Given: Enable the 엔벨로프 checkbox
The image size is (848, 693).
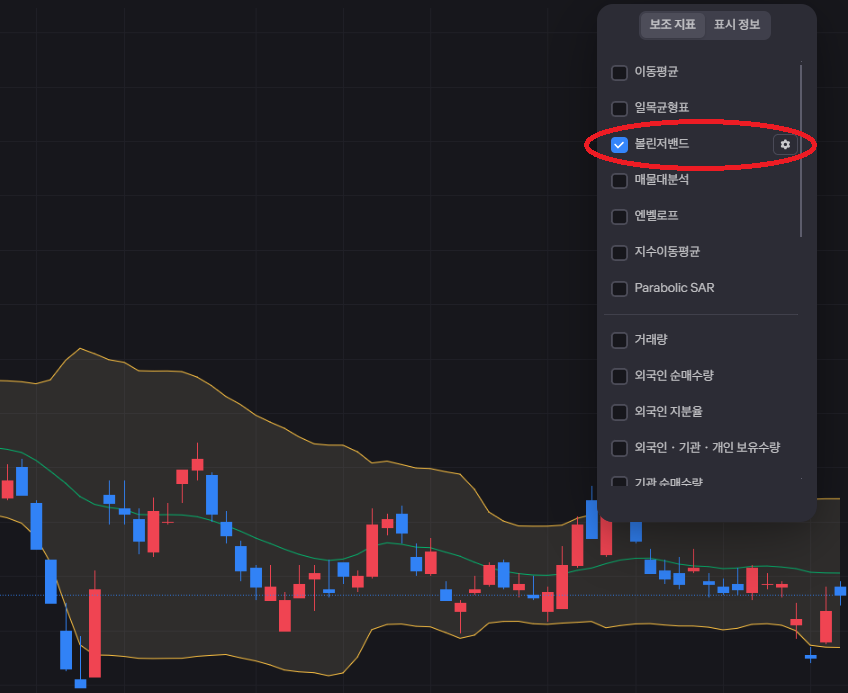Looking at the screenshot, I should click(619, 216).
